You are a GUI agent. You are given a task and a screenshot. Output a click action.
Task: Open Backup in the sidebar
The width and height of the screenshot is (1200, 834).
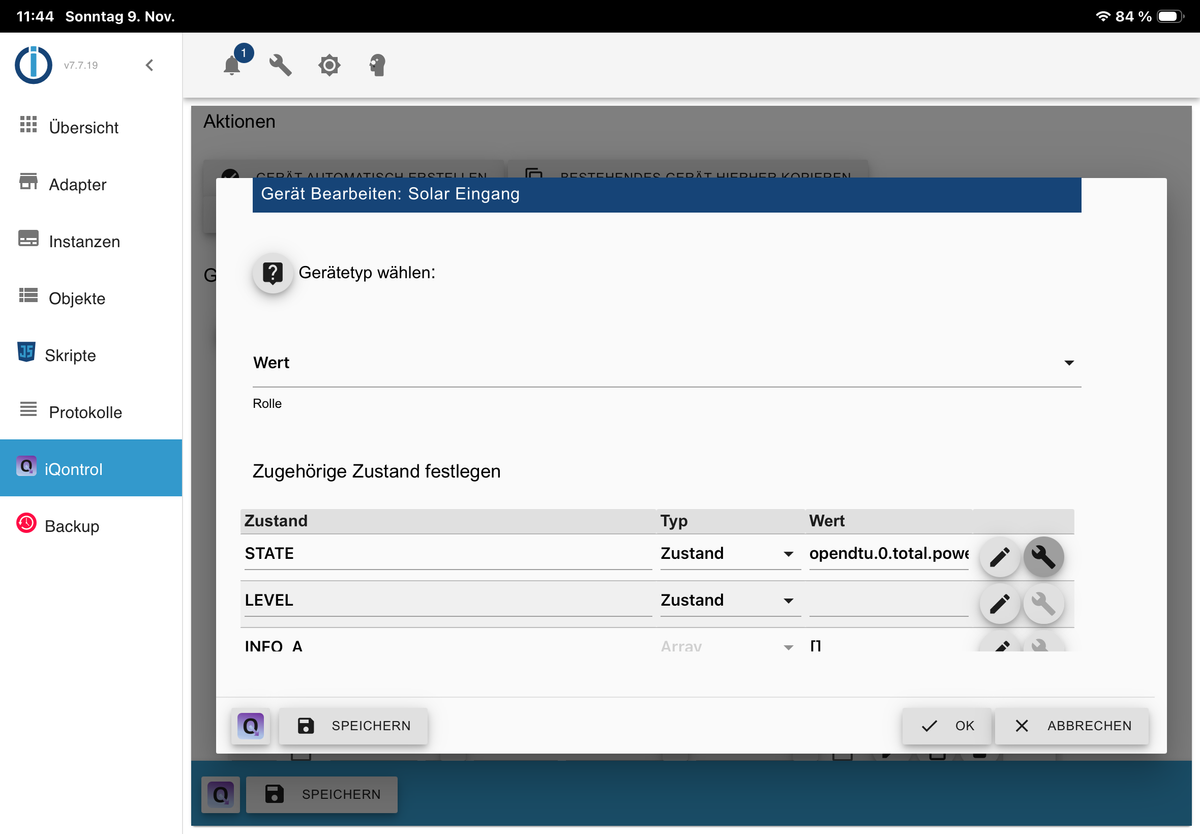[x=91, y=526]
